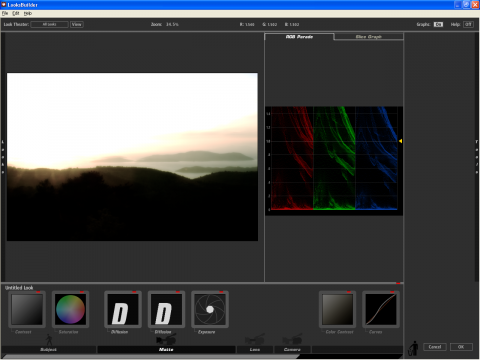Select the Exposure aperture tool
The height and width of the screenshot is (360, 480).
210,309
